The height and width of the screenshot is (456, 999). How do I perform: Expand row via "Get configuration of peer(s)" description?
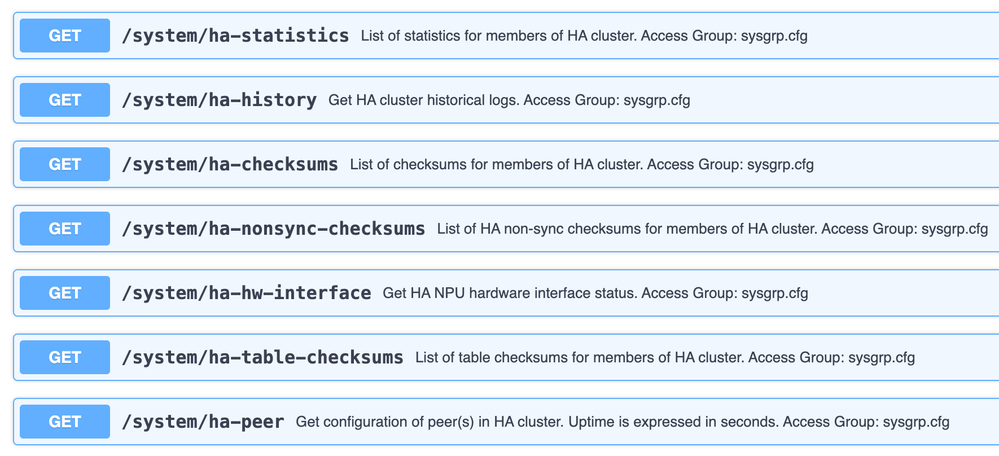(622, 422)
